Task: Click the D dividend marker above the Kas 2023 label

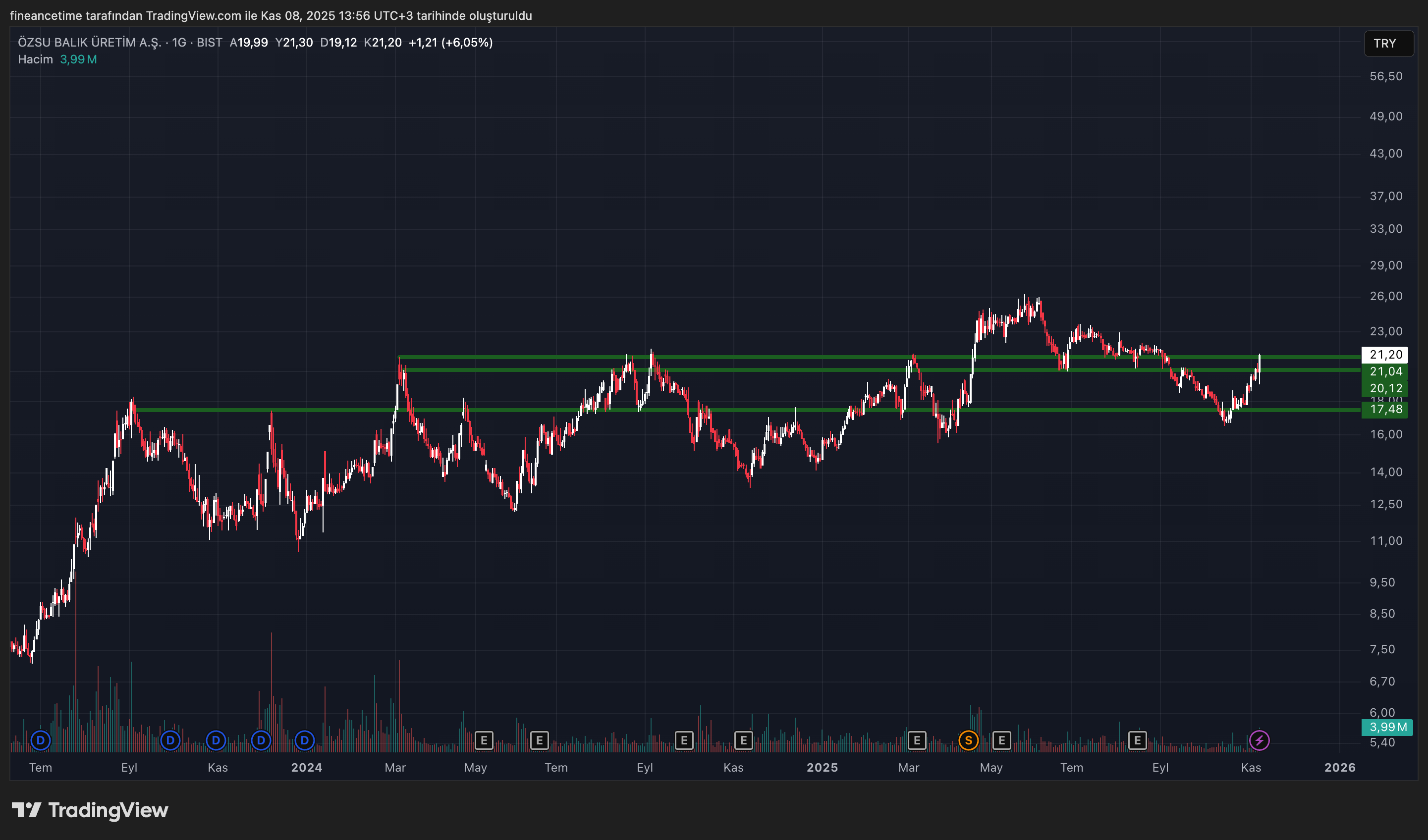Action: click(x=216, y=740)
